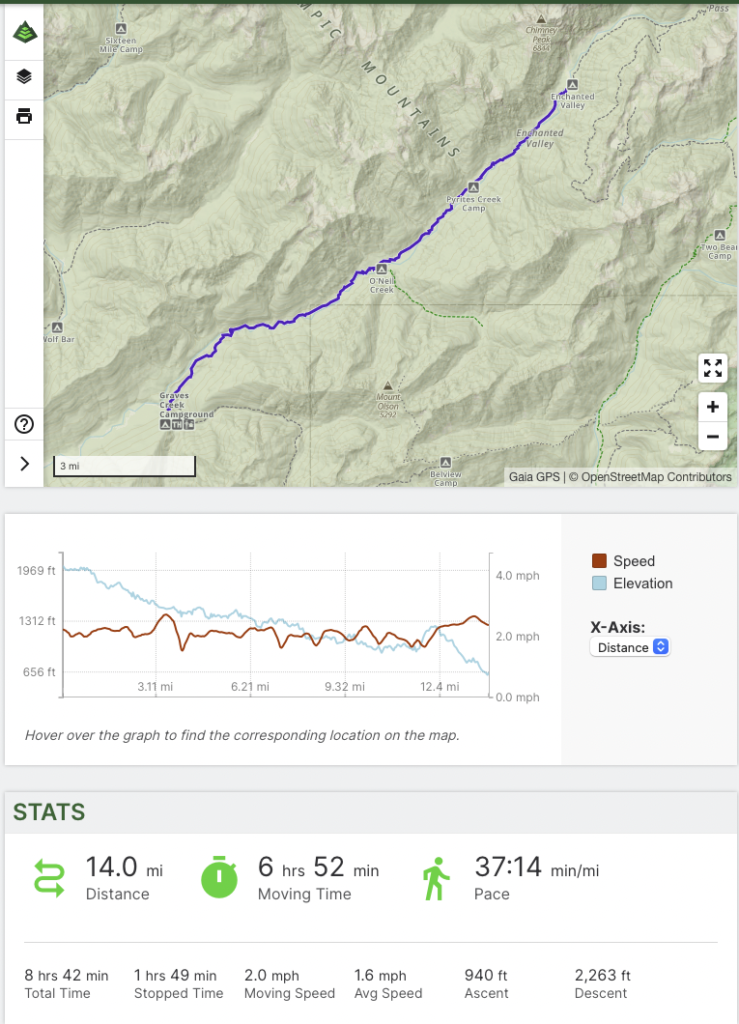Viewport: 739px width, 1024px height.
Task: Click the Graves Creek Campground marker
Action: click(x=165, y=425)
